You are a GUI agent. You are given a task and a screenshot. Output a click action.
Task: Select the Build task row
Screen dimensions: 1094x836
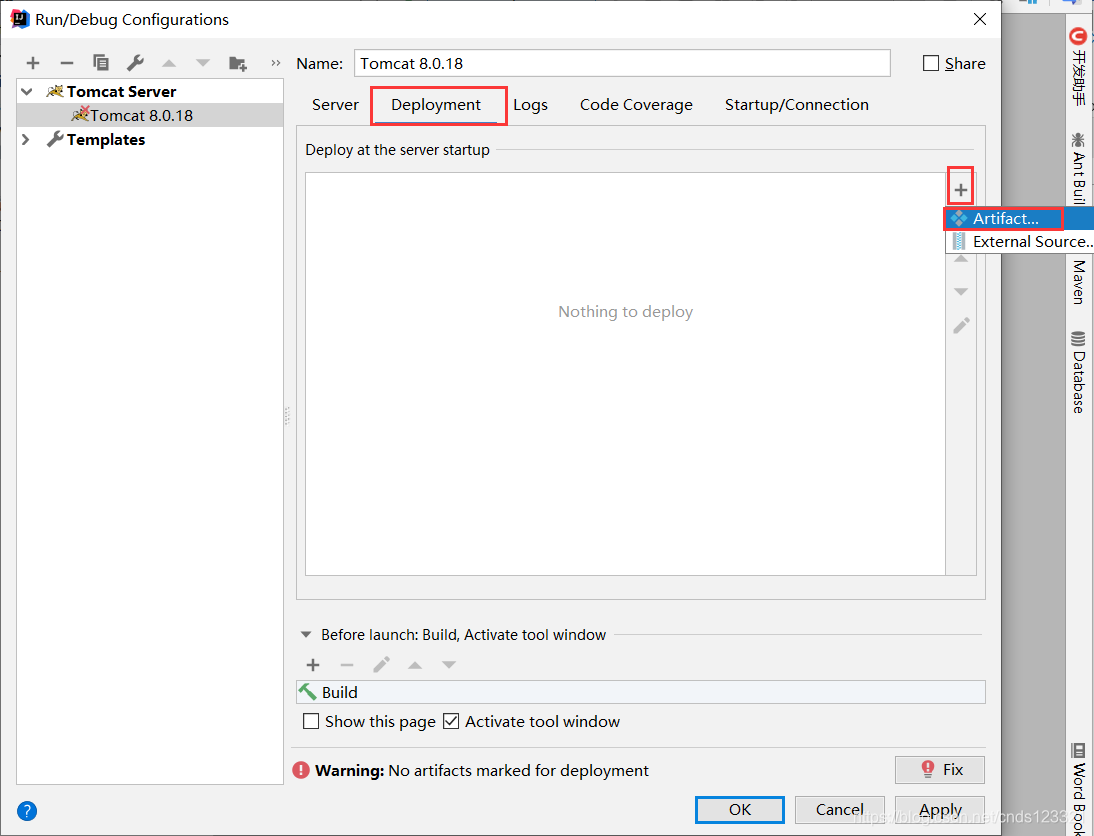point(640,692)
